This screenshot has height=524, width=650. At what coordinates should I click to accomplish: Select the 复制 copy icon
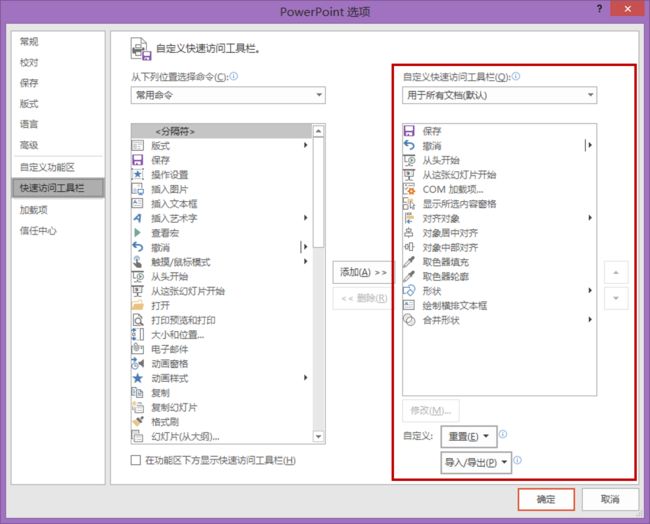[138, 393]
